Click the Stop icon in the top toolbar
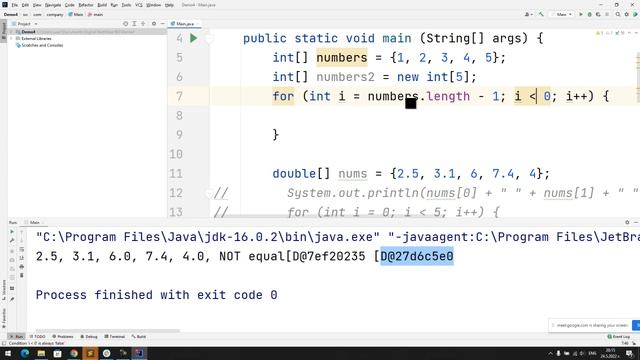The image size is (640, 360). coord(607,14)
